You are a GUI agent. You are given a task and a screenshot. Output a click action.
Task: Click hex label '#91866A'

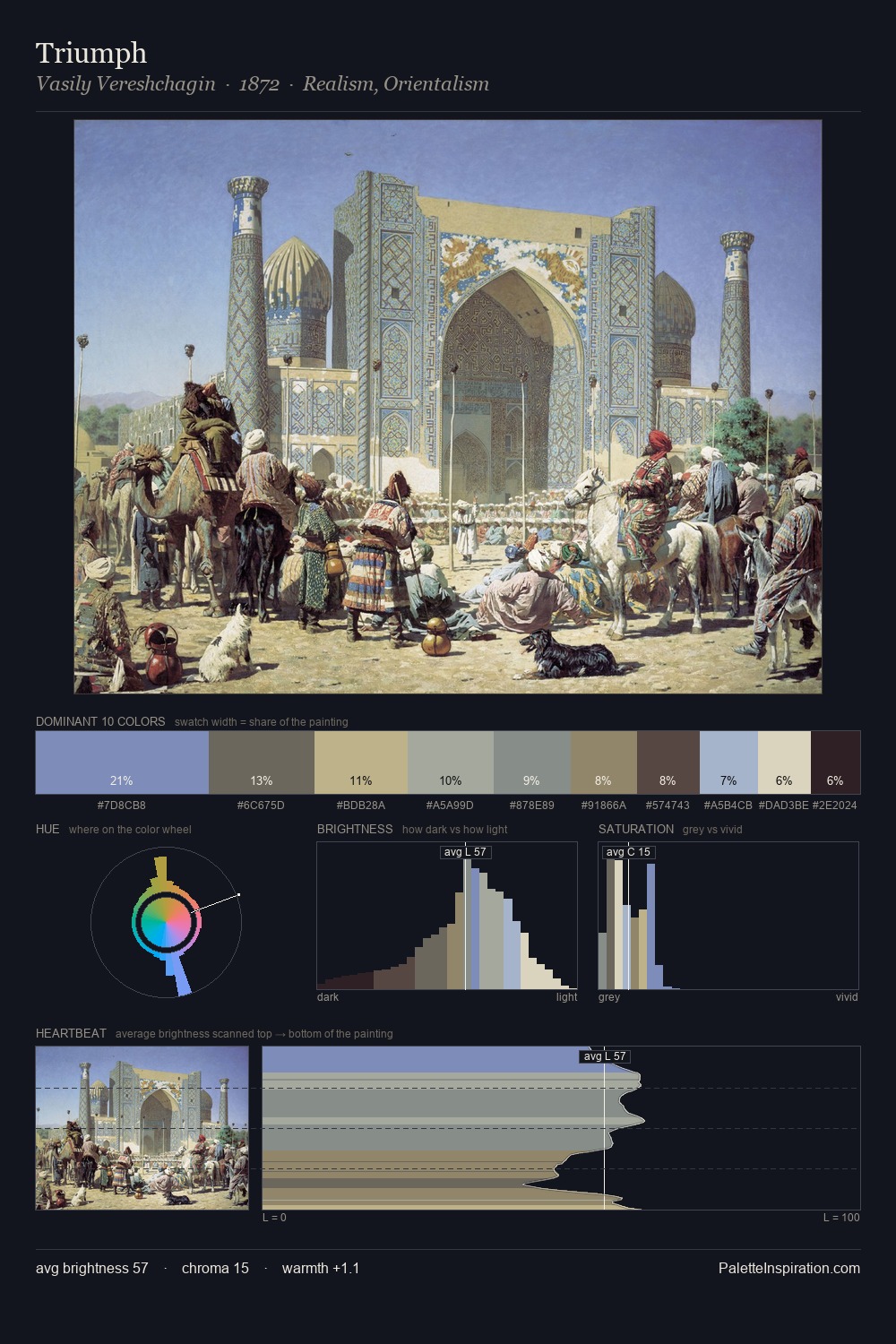tap(603, 806)
